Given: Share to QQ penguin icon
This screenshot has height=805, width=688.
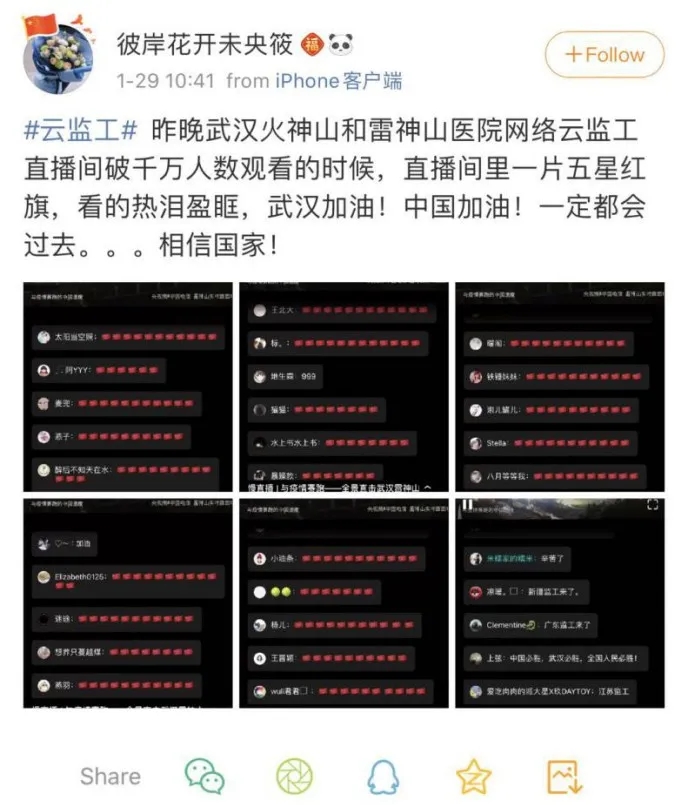Looking at the screenshot, I should 383,776.
